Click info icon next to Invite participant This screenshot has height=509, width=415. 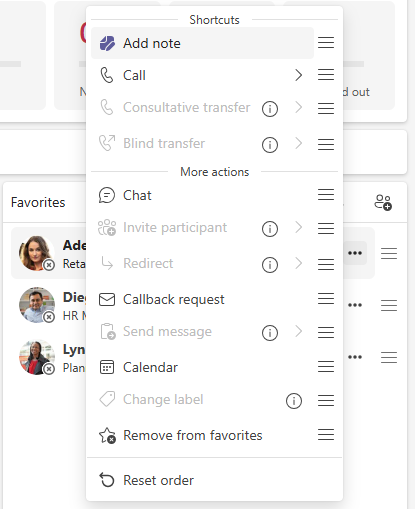click(270, 229)
